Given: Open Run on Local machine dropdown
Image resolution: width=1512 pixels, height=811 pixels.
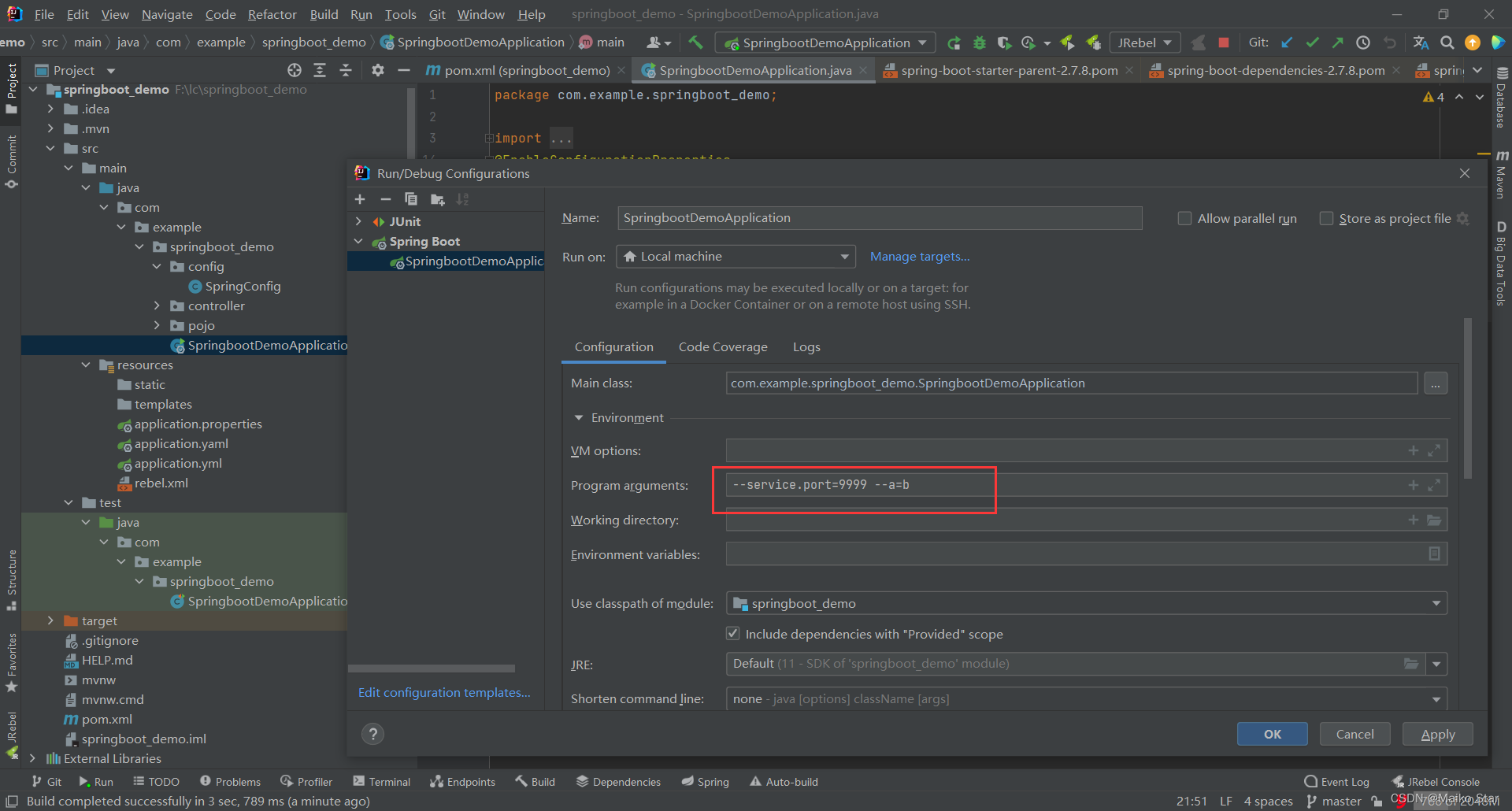Looking at the screenshot, I should 736,257.
